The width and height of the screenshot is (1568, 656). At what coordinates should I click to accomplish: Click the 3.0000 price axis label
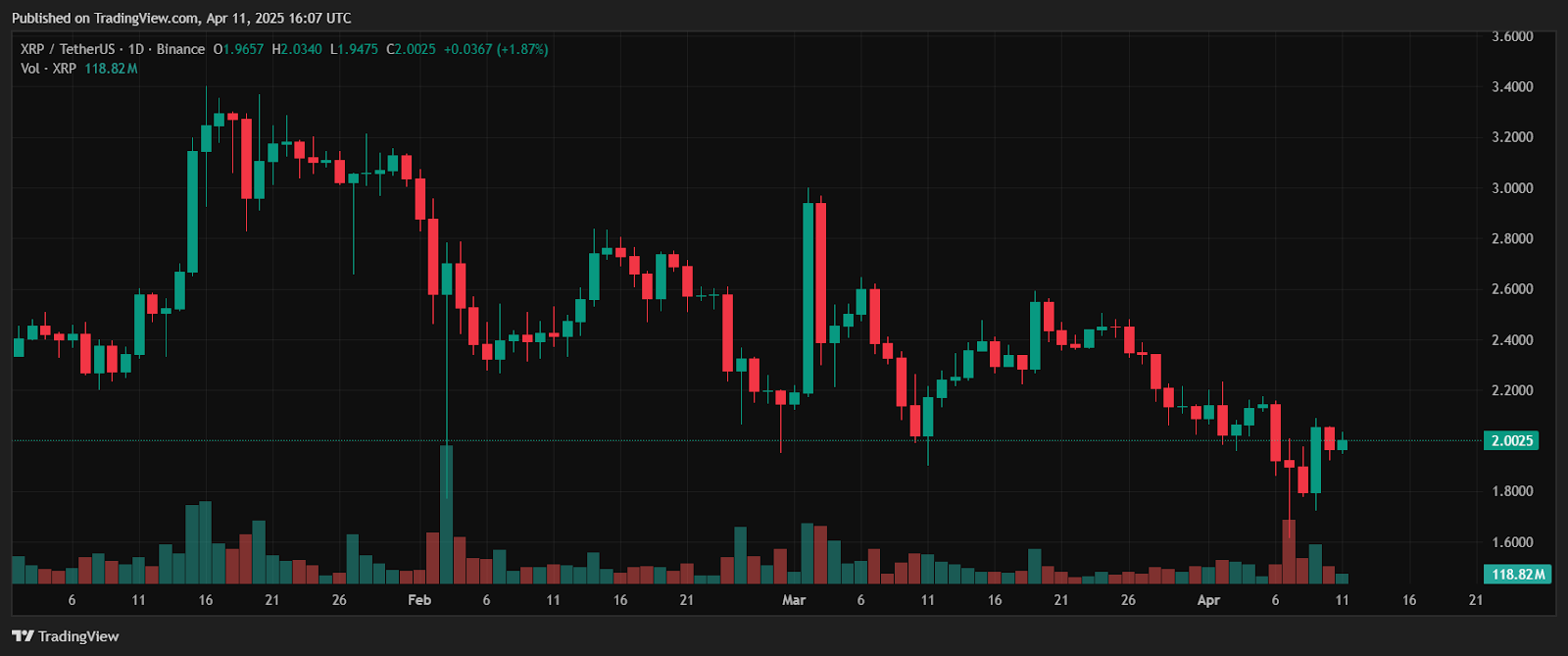pos(1512,188)
